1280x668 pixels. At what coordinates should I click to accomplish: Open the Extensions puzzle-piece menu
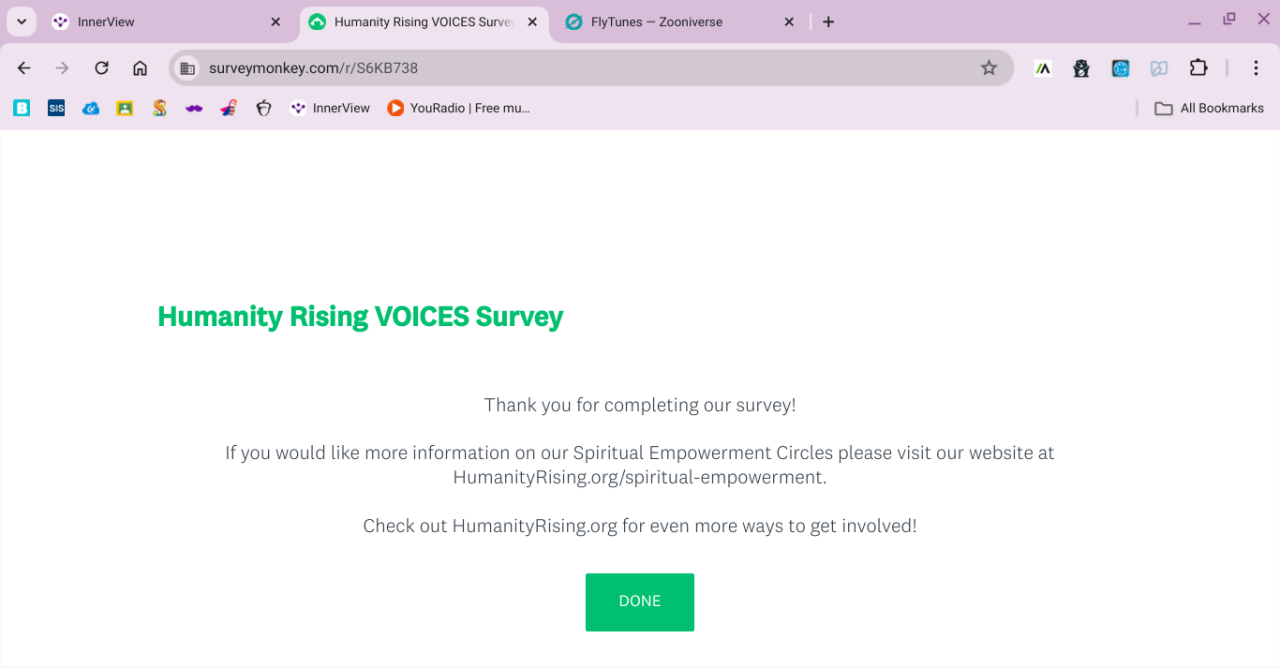[x=1198, y=68]
